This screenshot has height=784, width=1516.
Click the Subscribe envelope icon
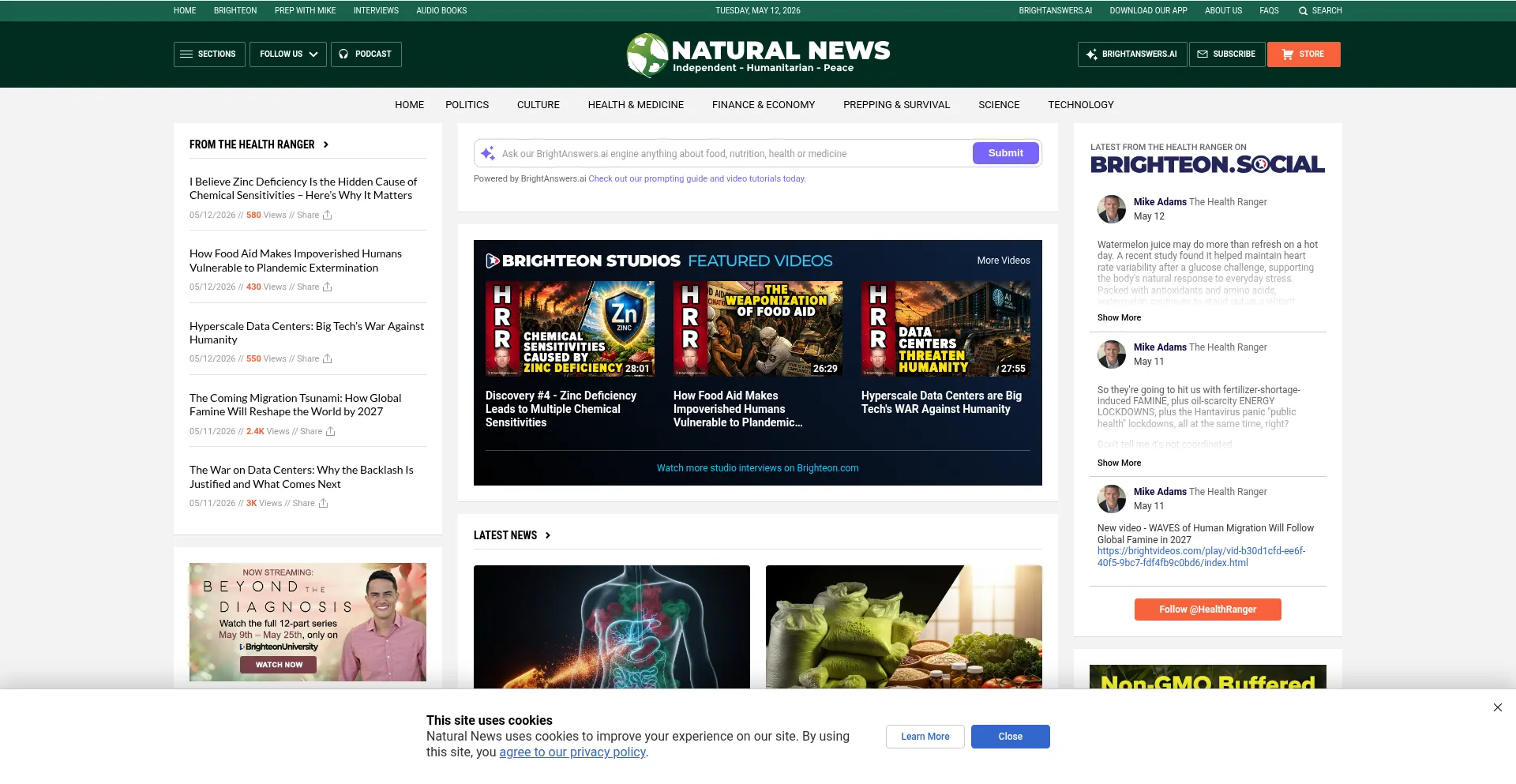1203,54
